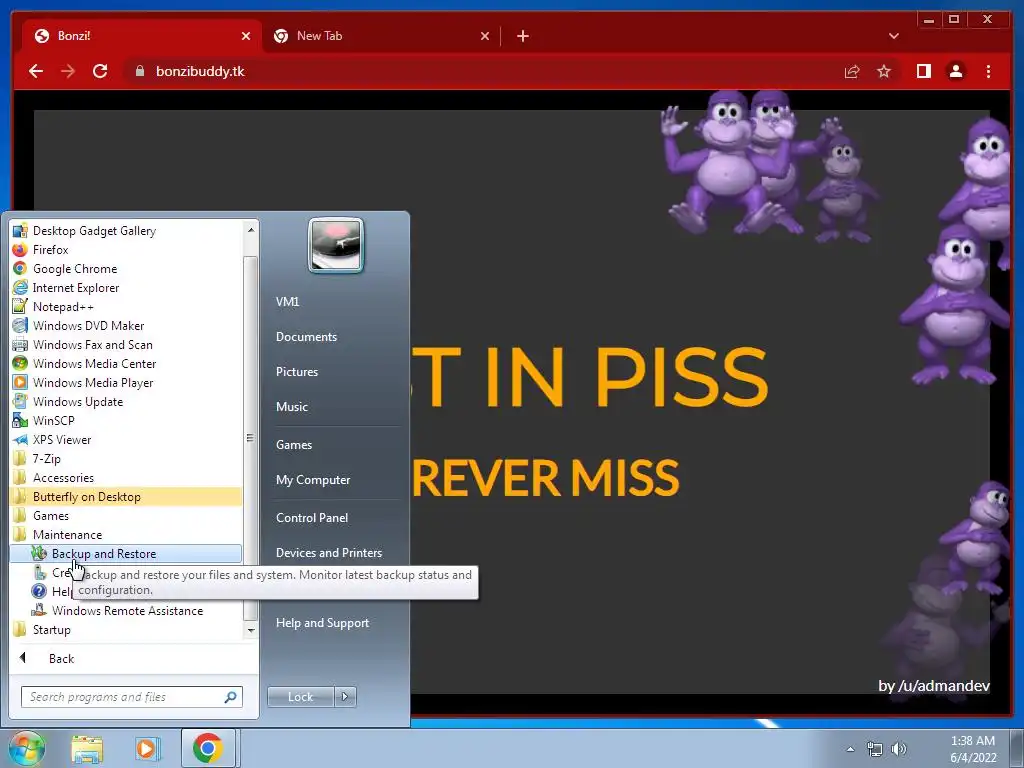Screen dimensions: 1024x768
Task: Share this page using the share icon
Action: coord(852,71)
